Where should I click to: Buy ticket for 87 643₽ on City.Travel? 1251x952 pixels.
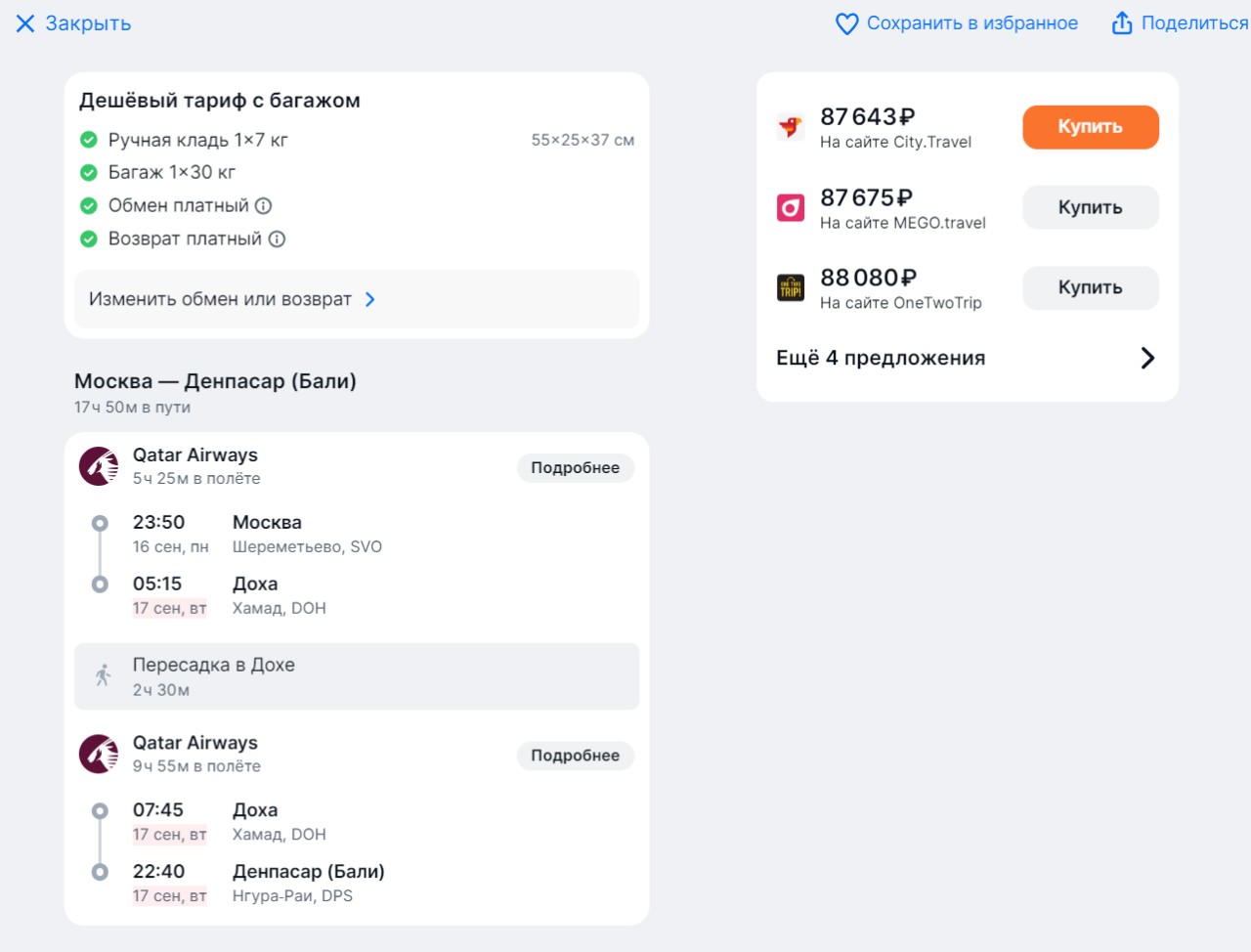1091,127
